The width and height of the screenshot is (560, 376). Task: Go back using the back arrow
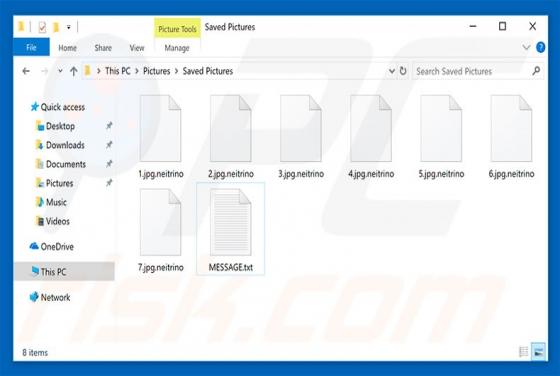click(26, 71)
